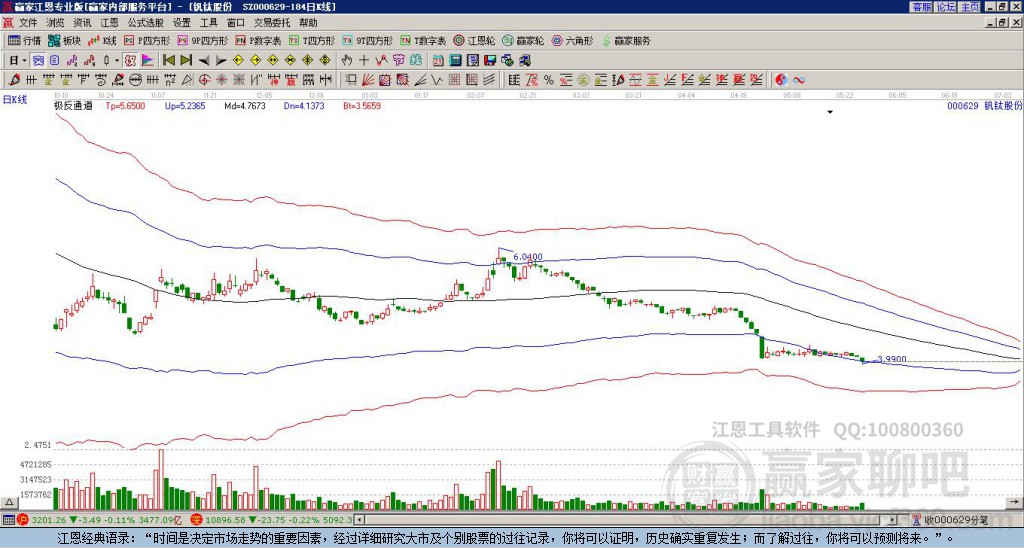1024x548 pixels.
Task: Open 9T四方形 tool
Action: click(368, 40)
